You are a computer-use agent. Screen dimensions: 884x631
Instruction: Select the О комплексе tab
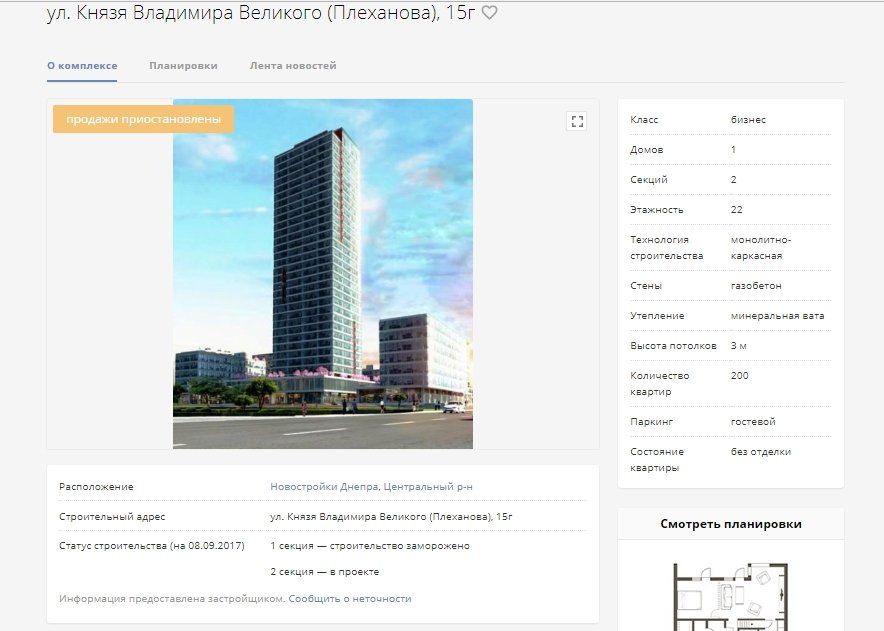click(x=82, y=66)
